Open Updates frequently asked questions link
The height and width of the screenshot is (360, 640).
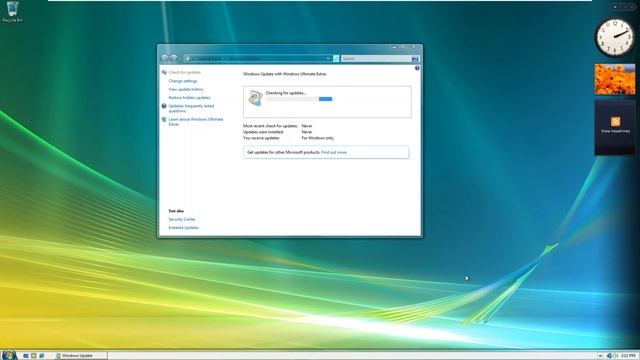[x=191, y=108]
